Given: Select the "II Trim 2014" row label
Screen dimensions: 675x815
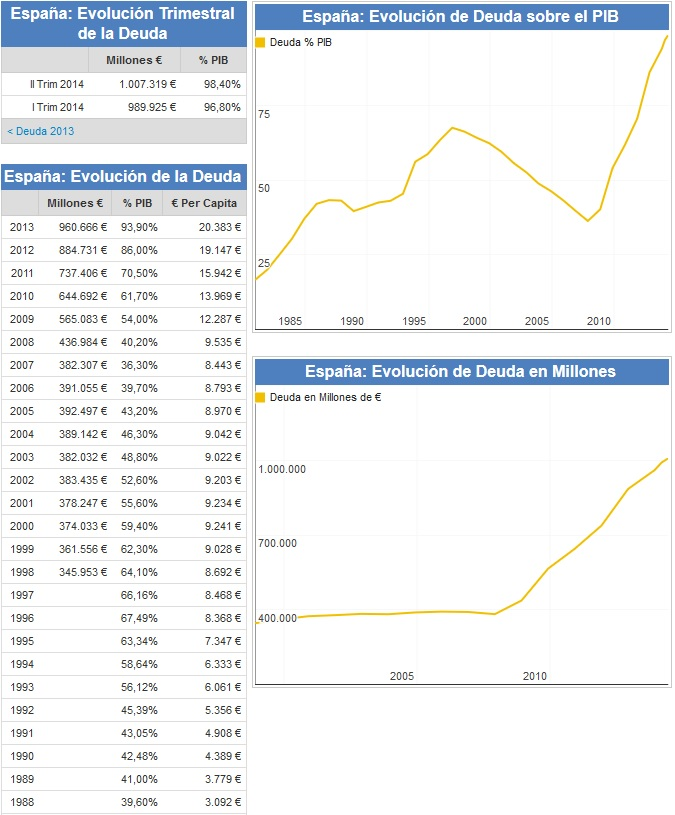Looking at the screenshot, I should (x=57, y=84).
